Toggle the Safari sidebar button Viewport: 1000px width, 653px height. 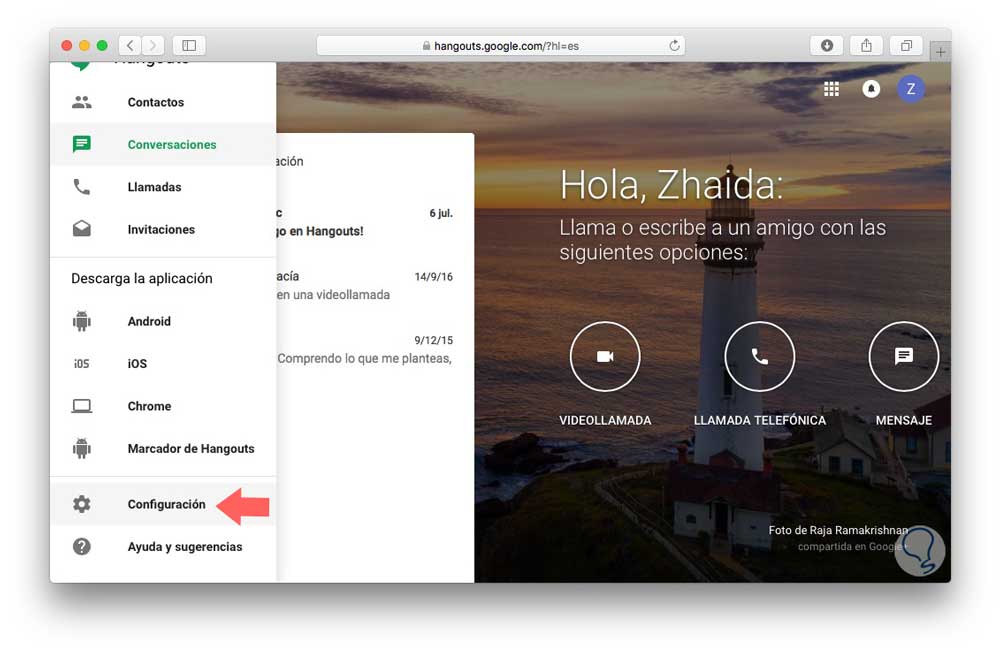tap(189, 45)
